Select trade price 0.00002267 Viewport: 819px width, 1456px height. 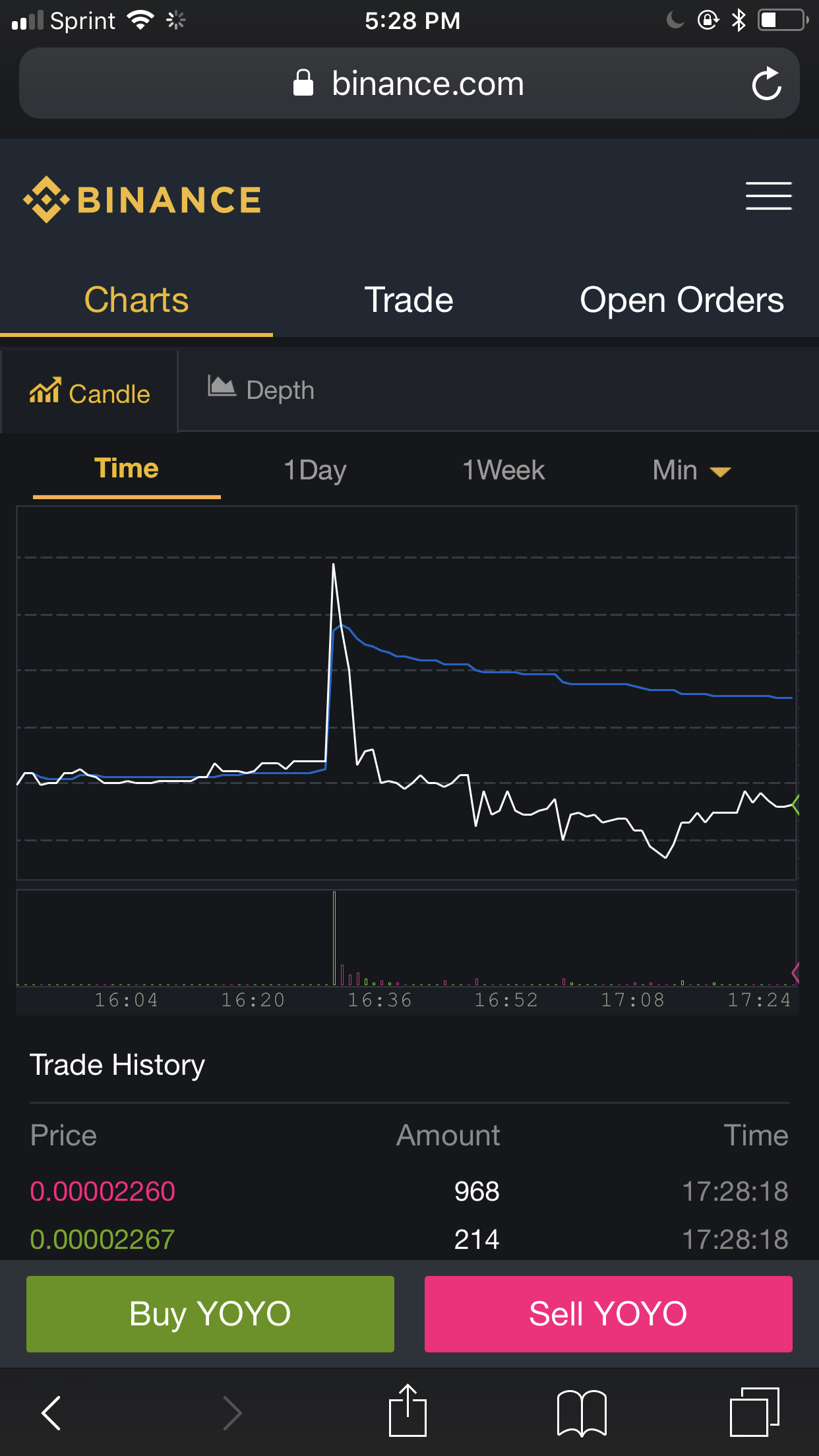(103, 1239)
